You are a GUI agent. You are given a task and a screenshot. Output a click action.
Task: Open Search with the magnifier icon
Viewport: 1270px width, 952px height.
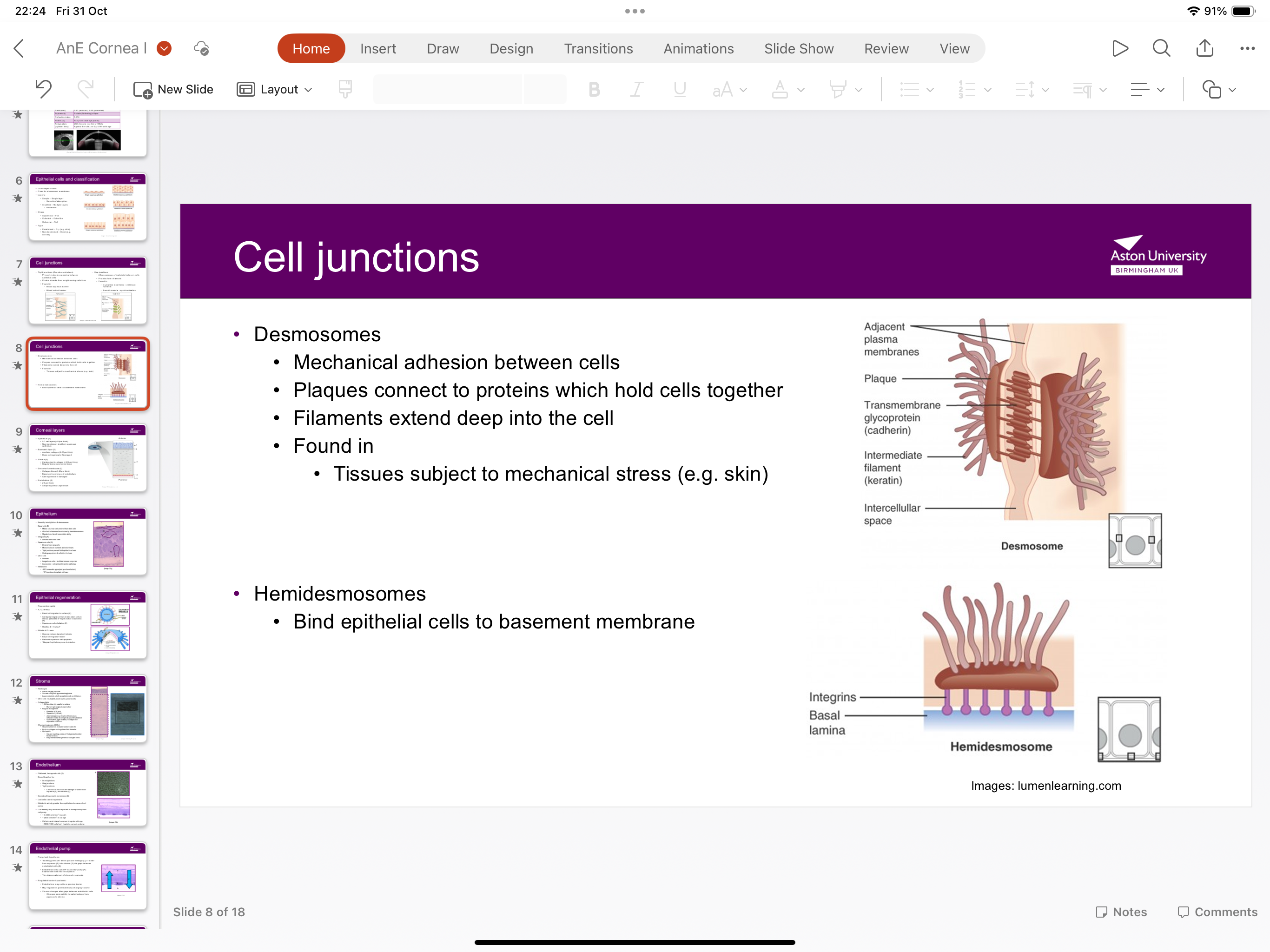(1161, 48)
